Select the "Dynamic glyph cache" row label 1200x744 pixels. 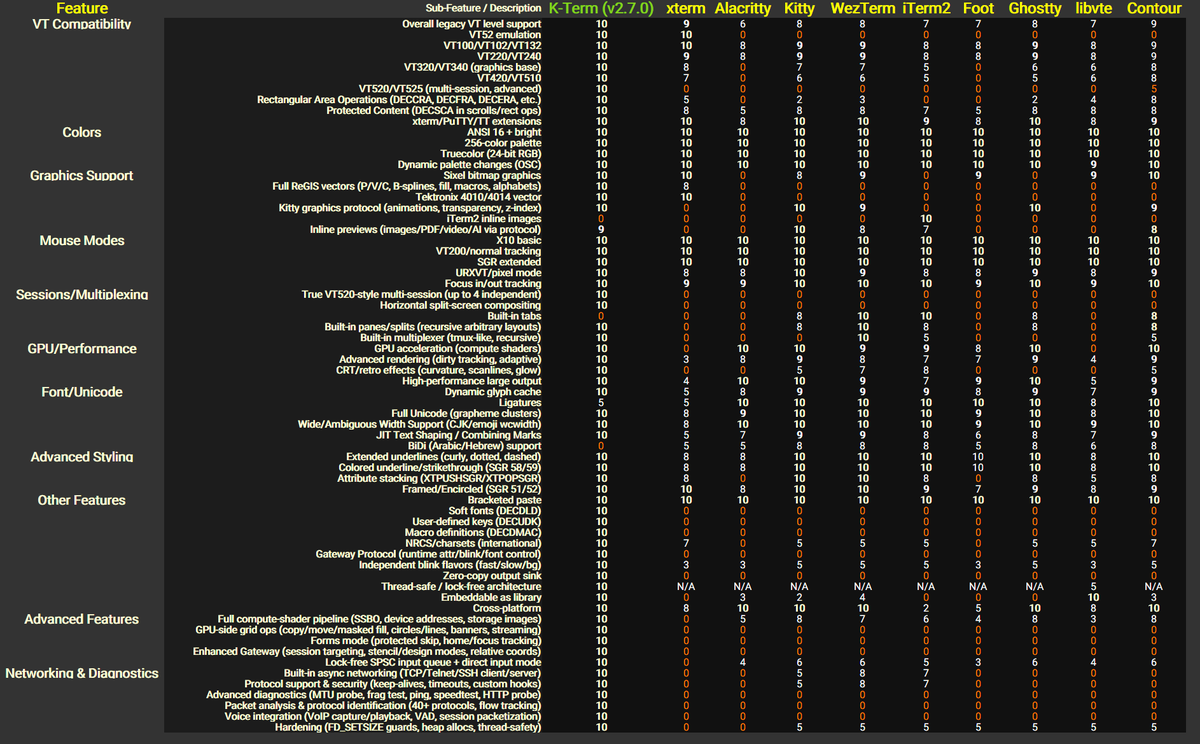494,392
